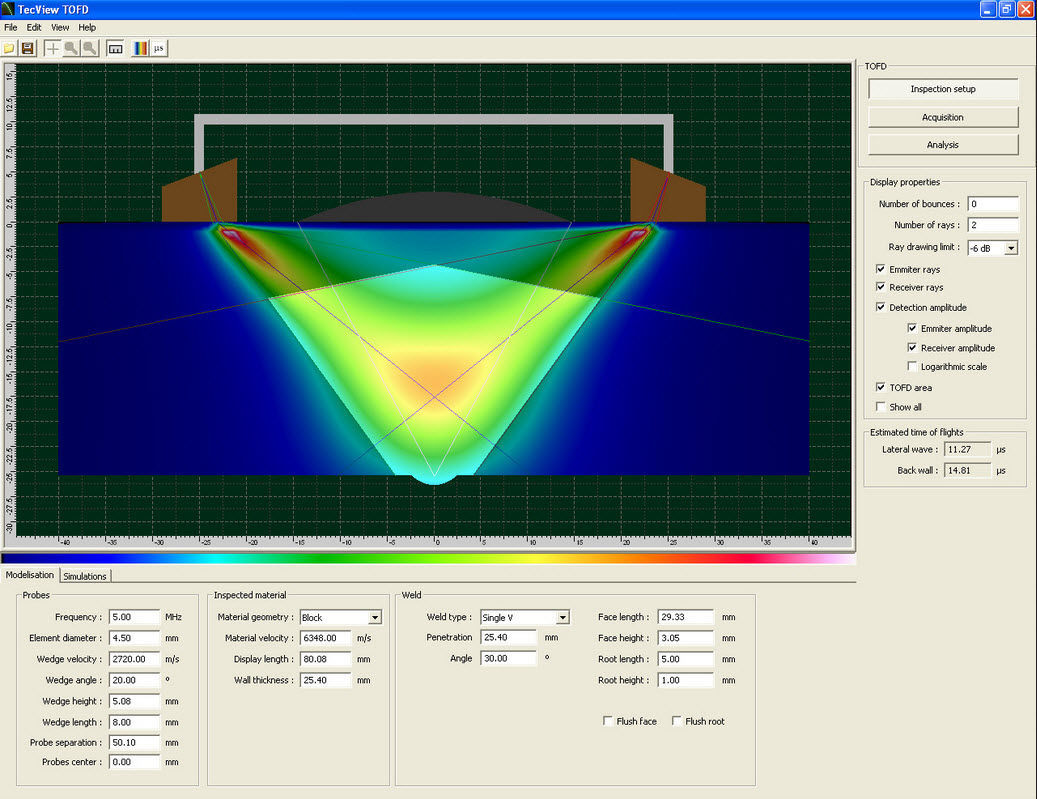Click the second magnifier zoom icon
The image size is (1037, 799).
[90, 48]
